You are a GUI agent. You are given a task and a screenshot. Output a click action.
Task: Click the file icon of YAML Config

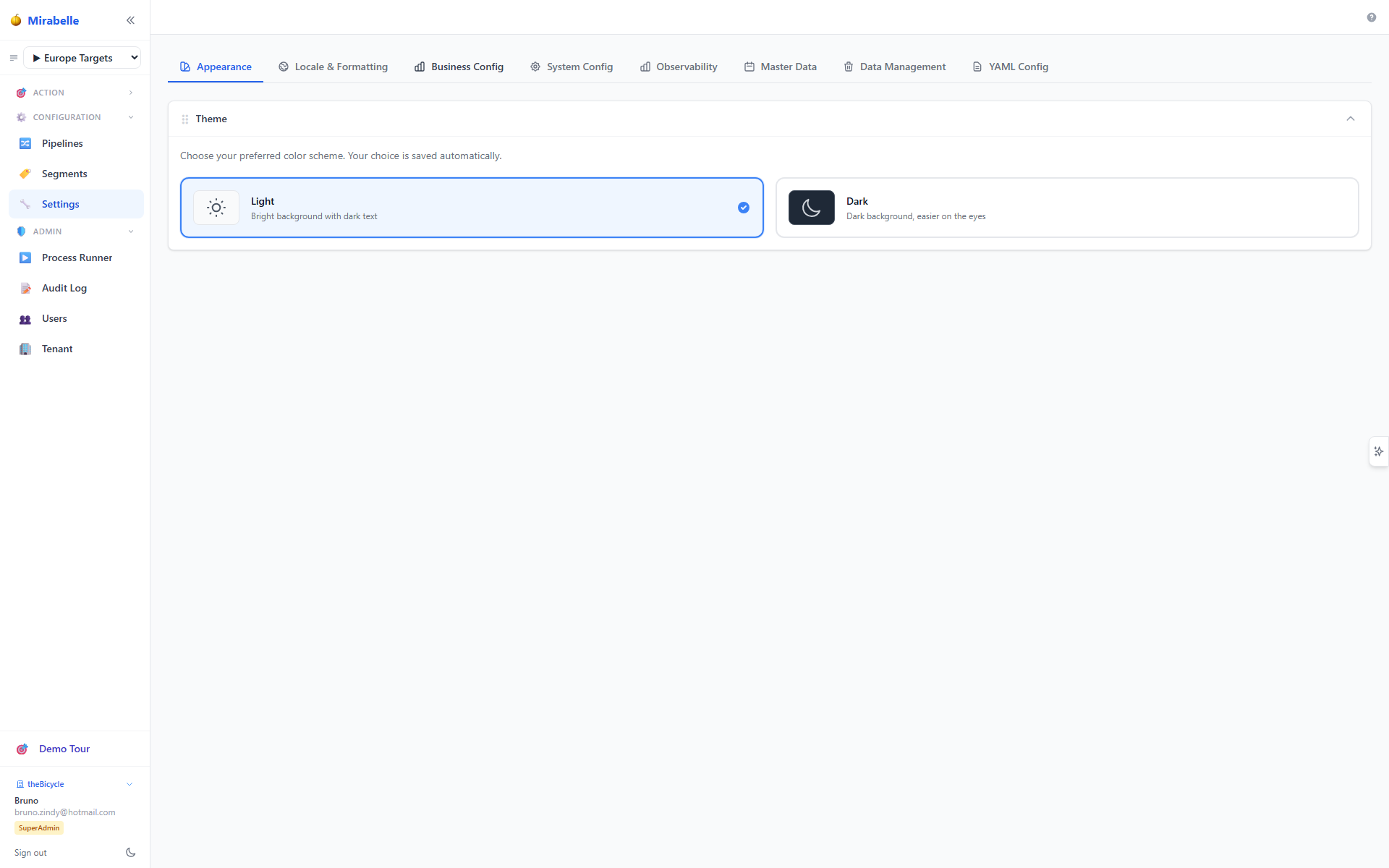pyautogui.click(x=977, y=67)
